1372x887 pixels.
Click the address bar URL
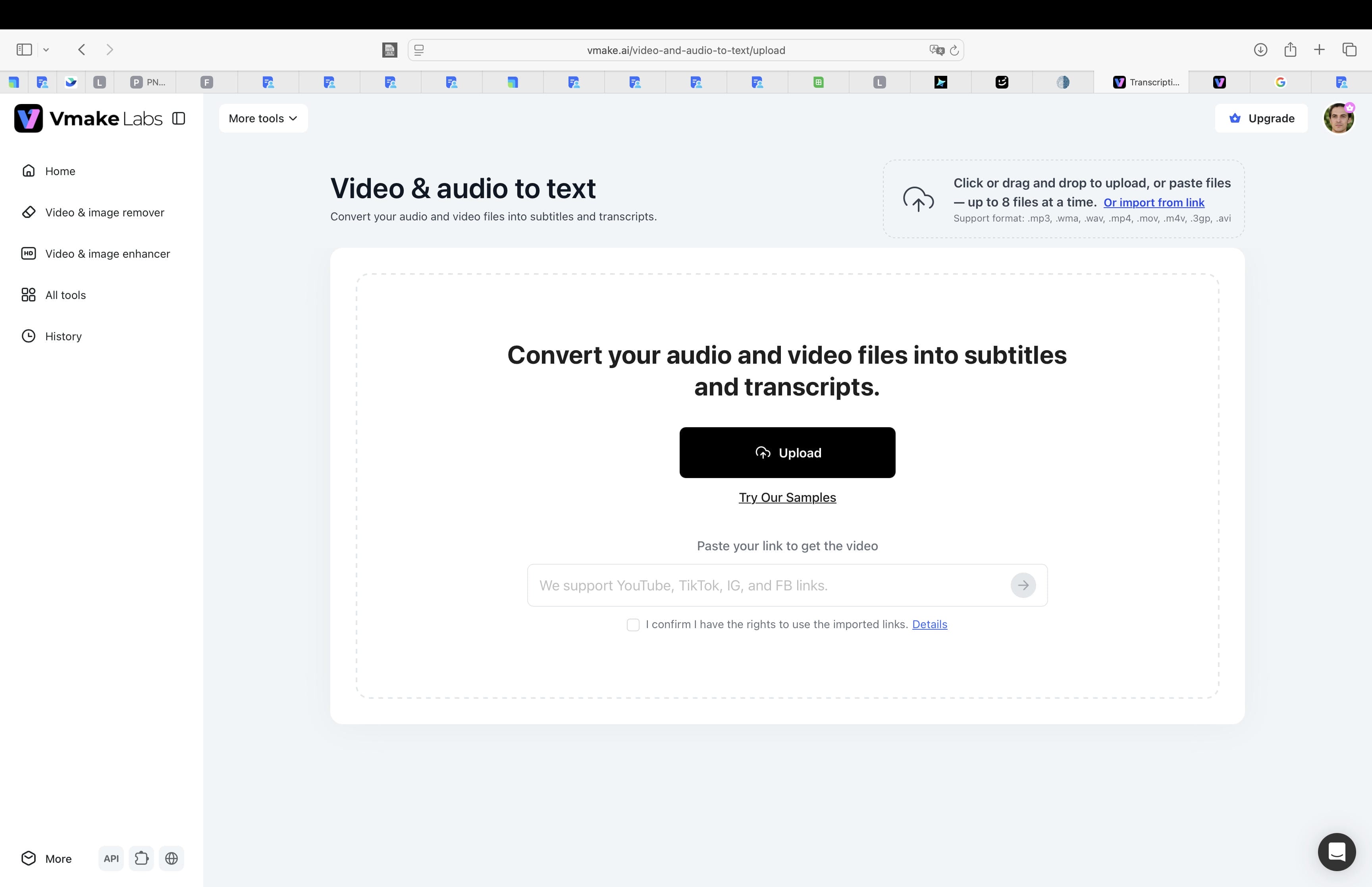pos(686,50)
